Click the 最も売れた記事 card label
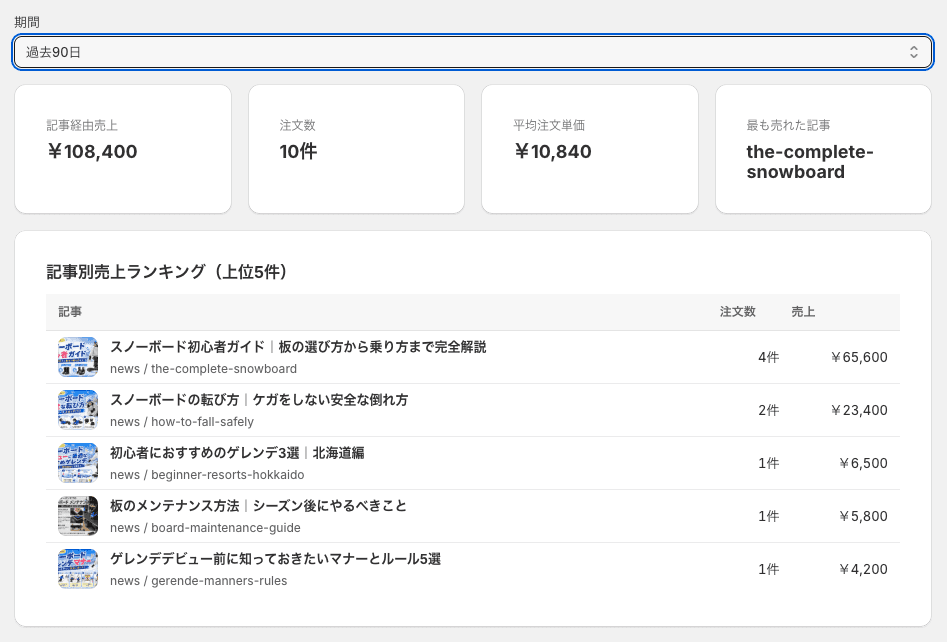 (788, 125)
